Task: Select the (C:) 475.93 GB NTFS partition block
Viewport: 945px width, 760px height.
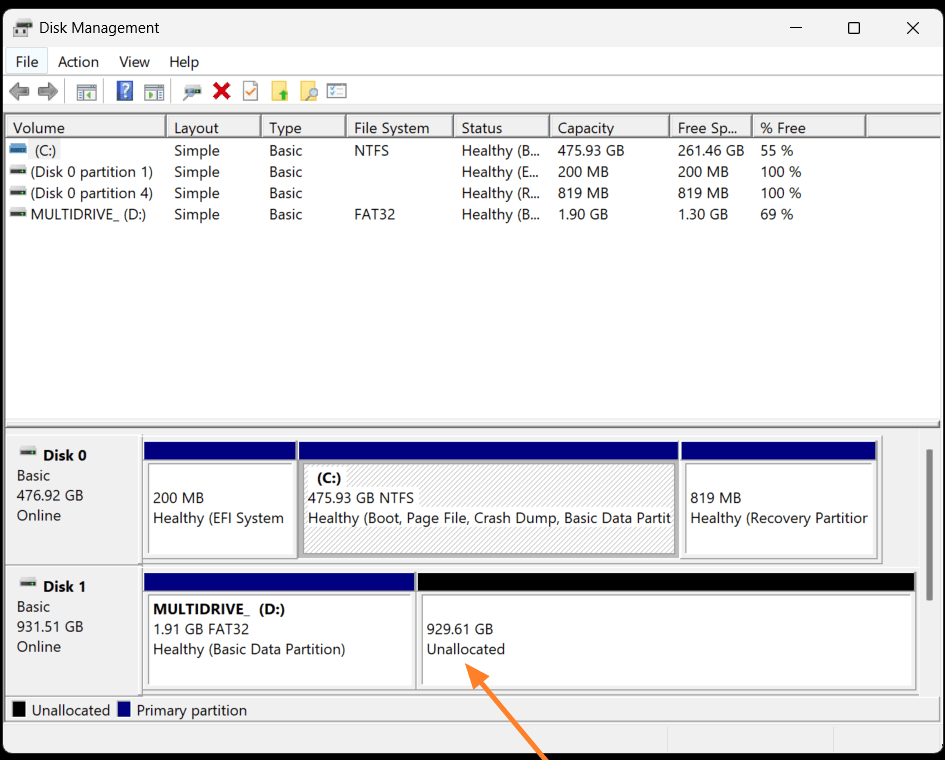Action: (x=489, y=500)
